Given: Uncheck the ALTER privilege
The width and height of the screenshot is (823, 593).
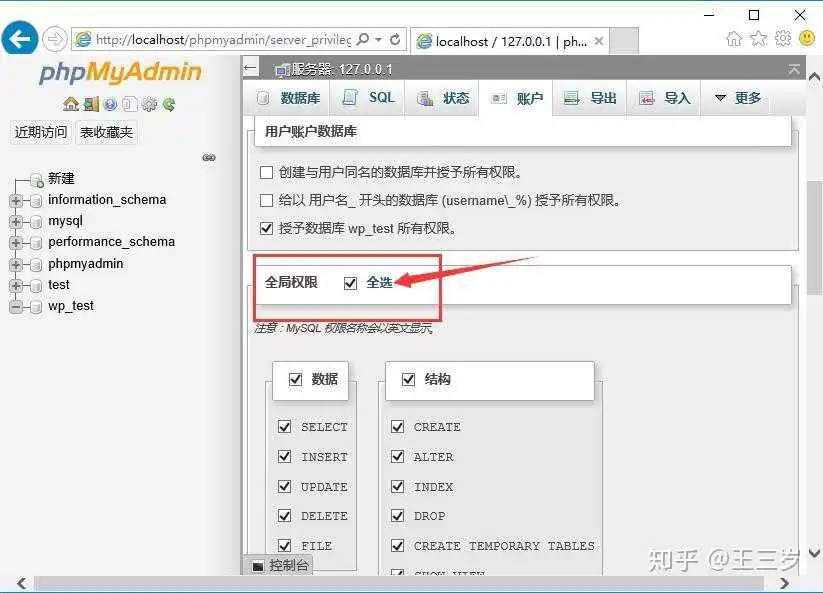Looking at the screenshot, I should click(398, 457).
